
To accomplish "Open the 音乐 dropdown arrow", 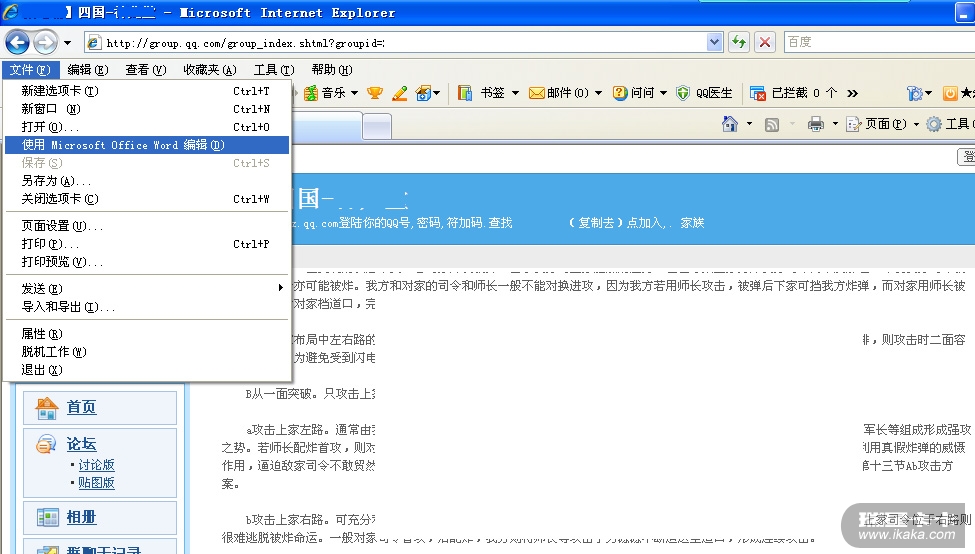I will coord(354,93).
